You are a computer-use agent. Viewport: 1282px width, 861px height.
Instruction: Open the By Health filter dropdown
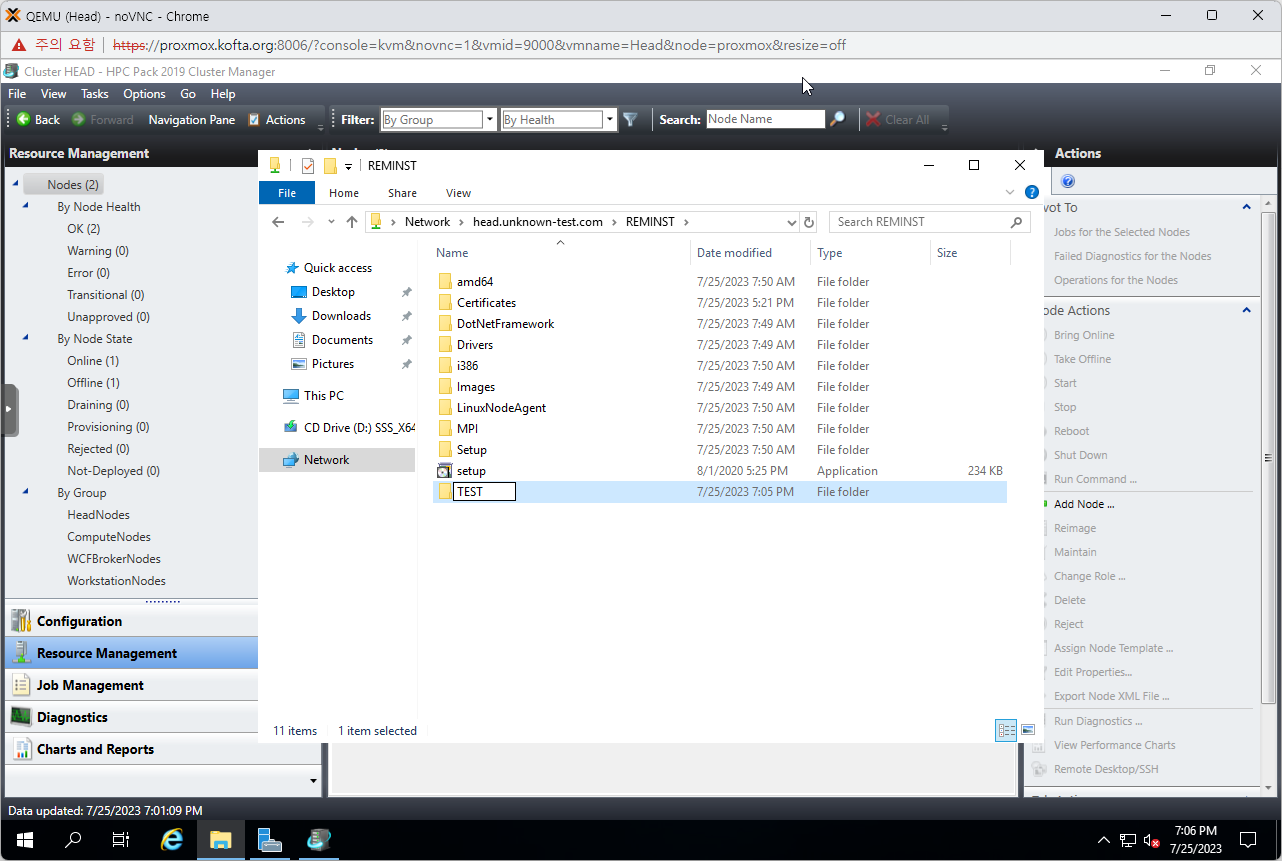click(609, 120)
